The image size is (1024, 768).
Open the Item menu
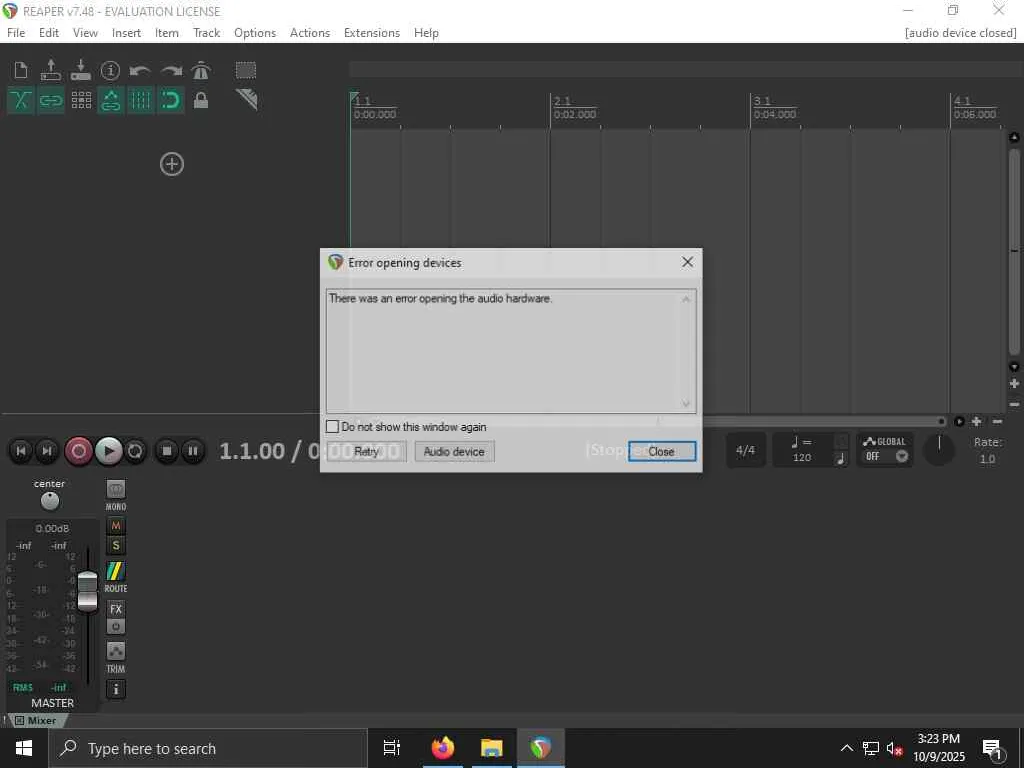[167, 33]
